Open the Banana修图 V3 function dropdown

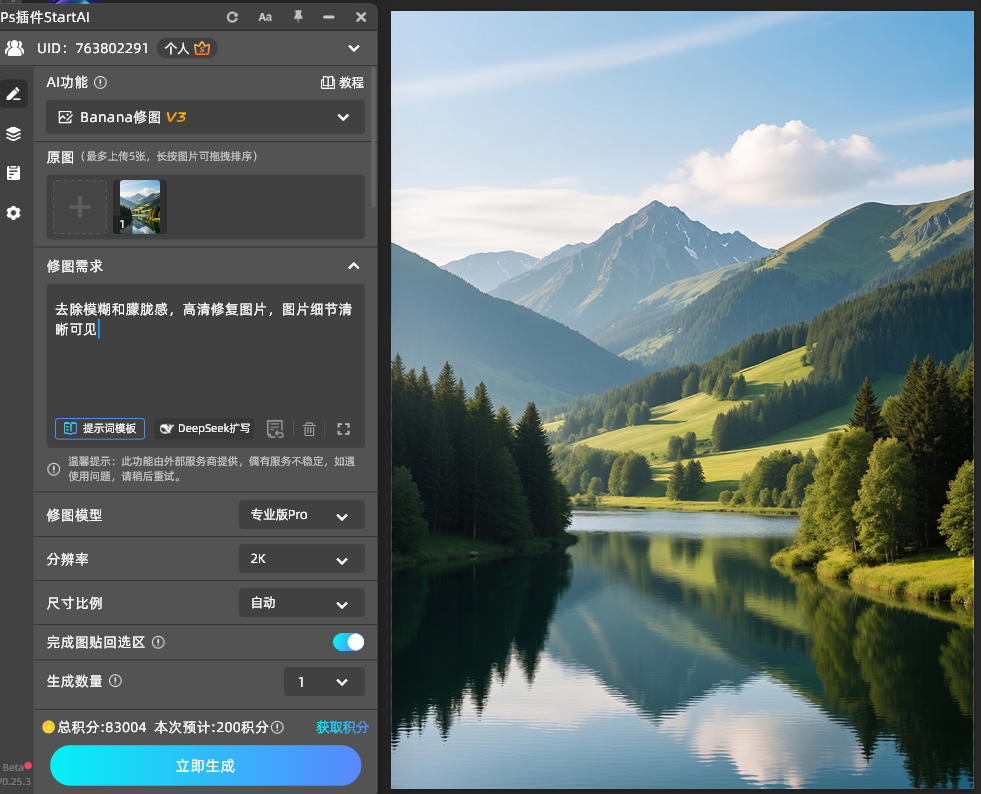(x=205, y=117)
